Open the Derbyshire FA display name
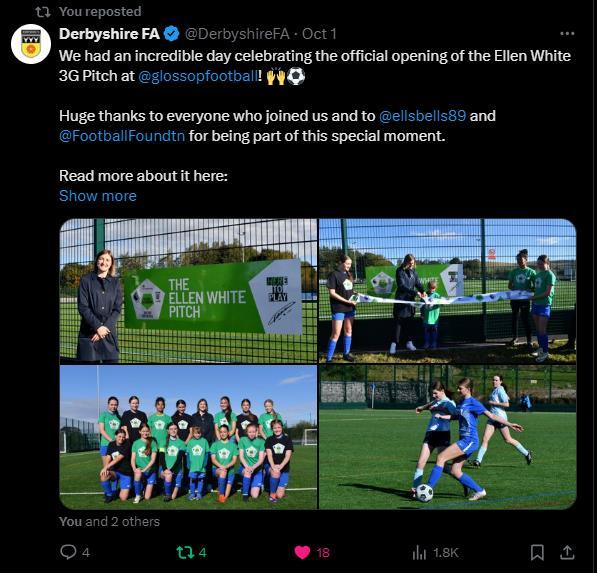Screen dimensions: 597x573 pos(109,34)
